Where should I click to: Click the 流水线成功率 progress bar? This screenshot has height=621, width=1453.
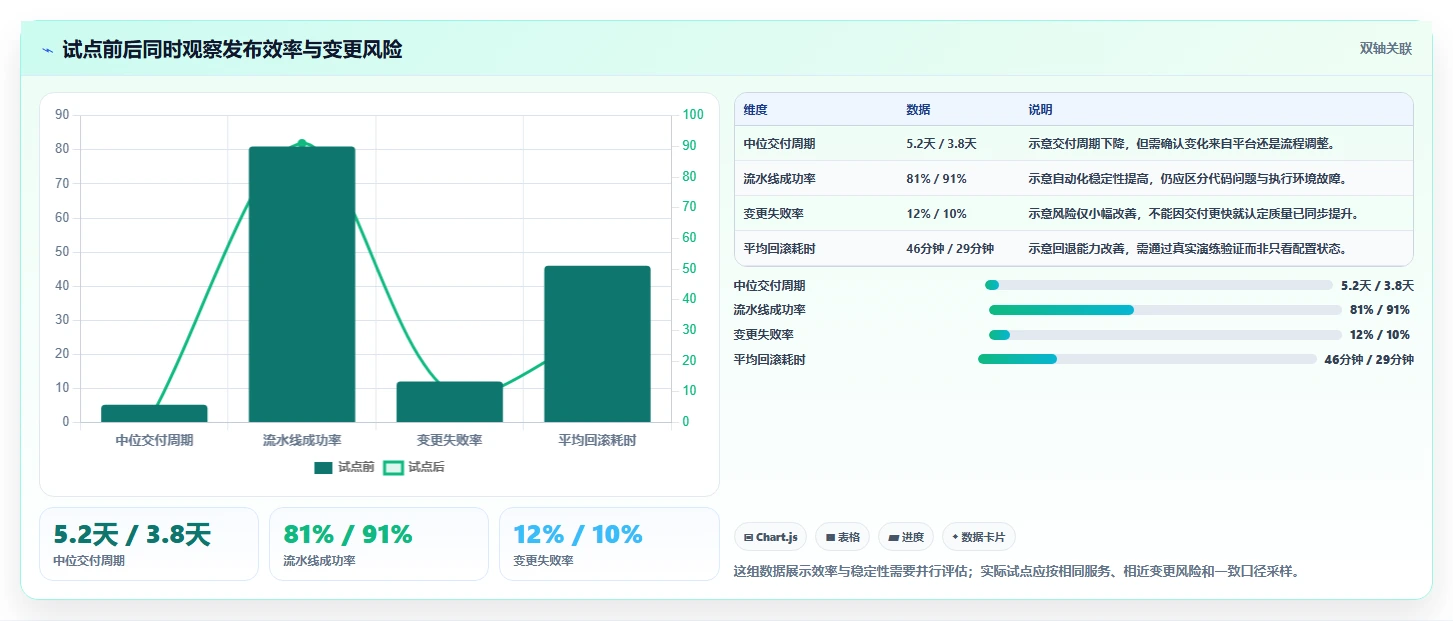1165,310
